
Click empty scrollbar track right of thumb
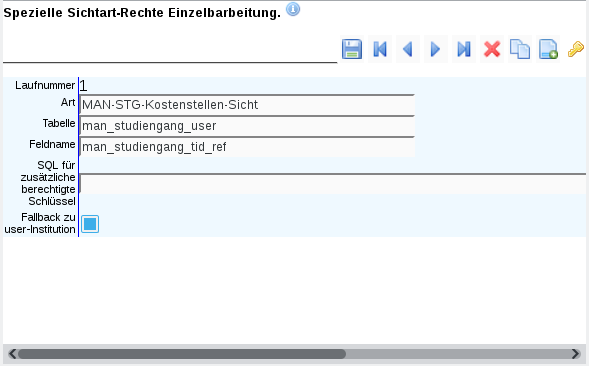pyautogui.click(x=458, y=354)
